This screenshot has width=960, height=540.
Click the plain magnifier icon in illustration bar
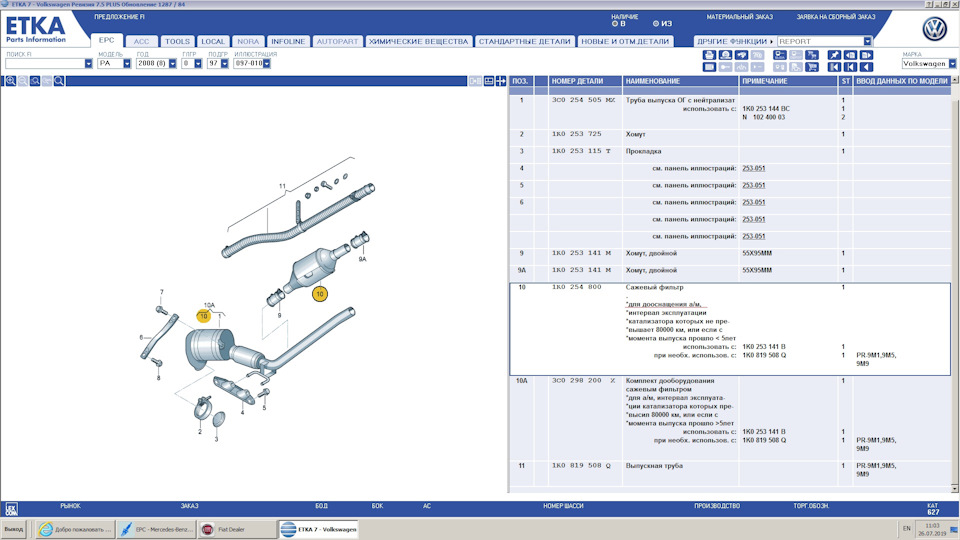point(59,81)
